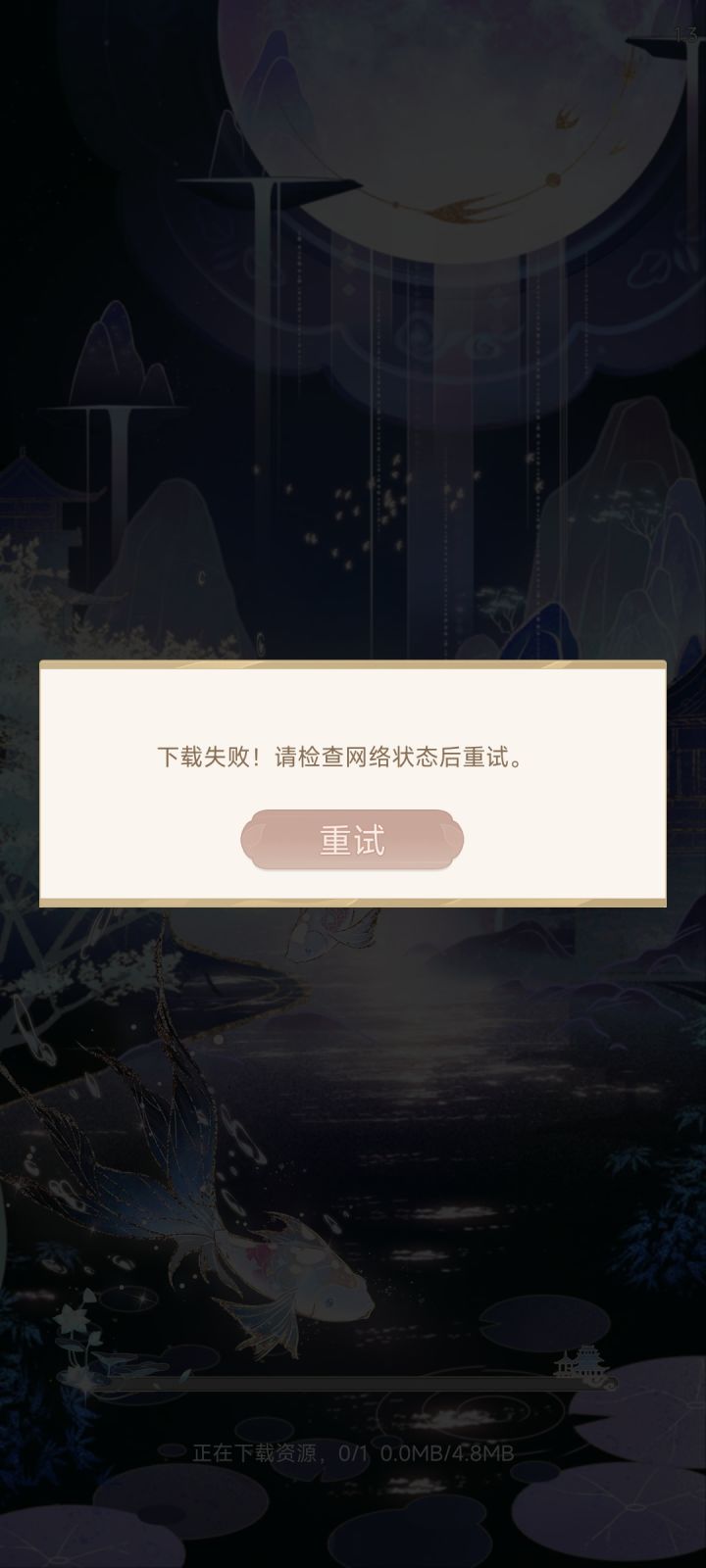The height and width of the screenshot is (1568, 706).
Task: Click the number 13 at top corner
Action: [685, 36]
